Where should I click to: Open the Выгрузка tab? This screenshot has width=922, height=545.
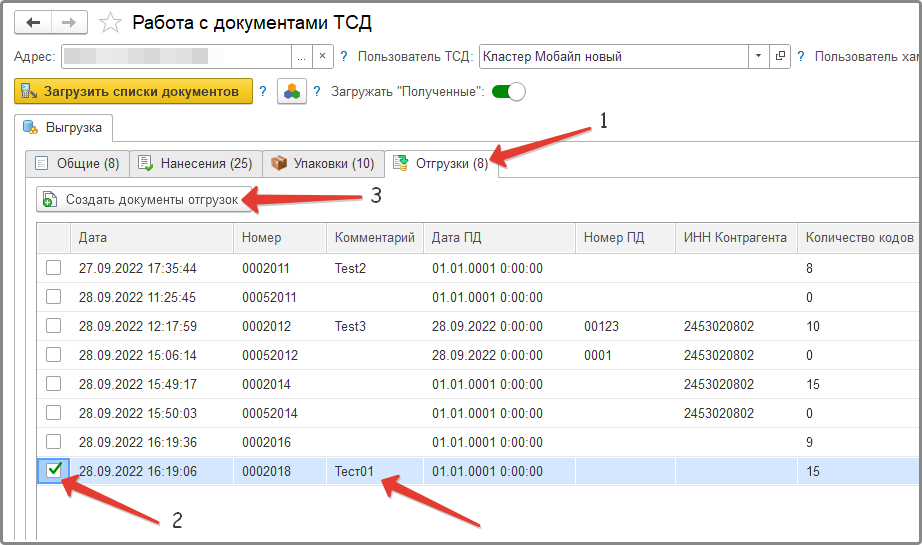[x=64, y=128]
